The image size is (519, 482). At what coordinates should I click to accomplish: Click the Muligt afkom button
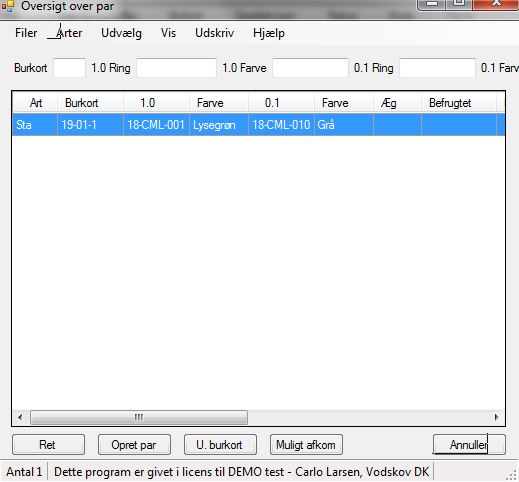tap(306, 445)
